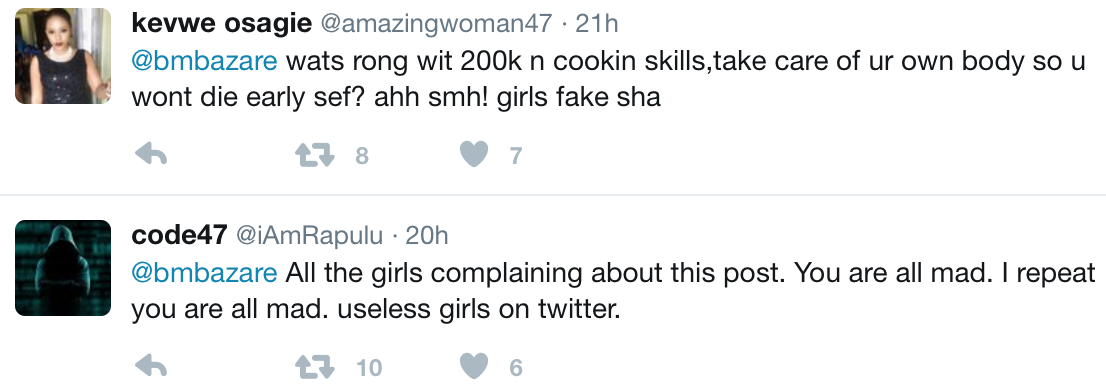1106x390 pixels.
Task: Reply to kevwe osagie's tweet
Action: coord(150,154)
